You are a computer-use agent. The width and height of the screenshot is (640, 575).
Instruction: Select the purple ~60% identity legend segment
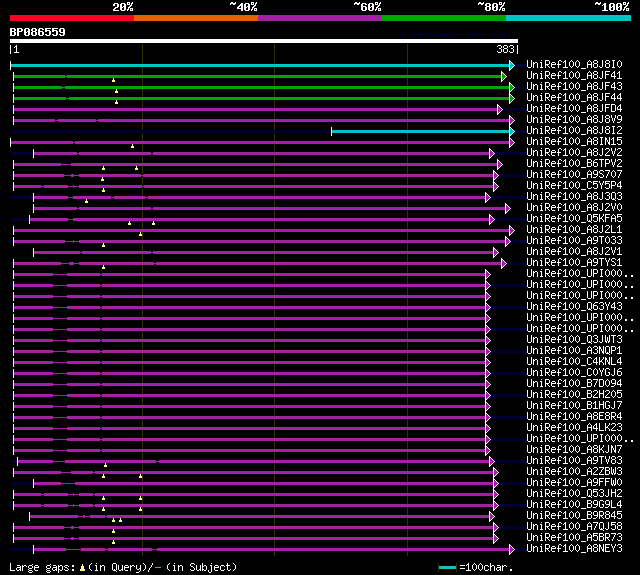320,18
